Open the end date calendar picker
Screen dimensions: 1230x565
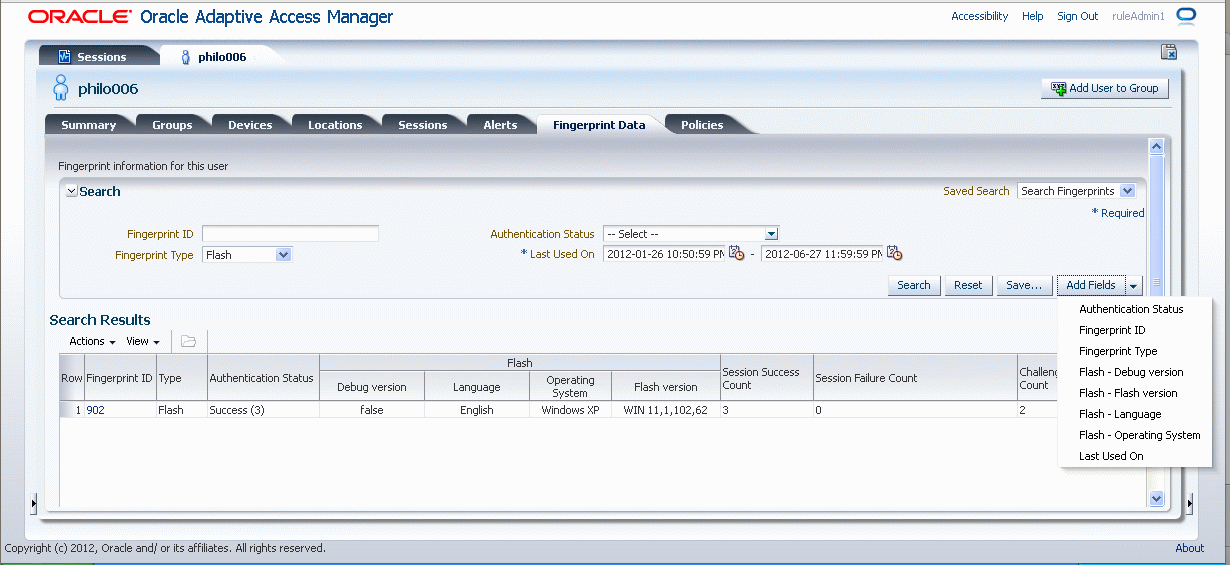[x=894, y=253]
